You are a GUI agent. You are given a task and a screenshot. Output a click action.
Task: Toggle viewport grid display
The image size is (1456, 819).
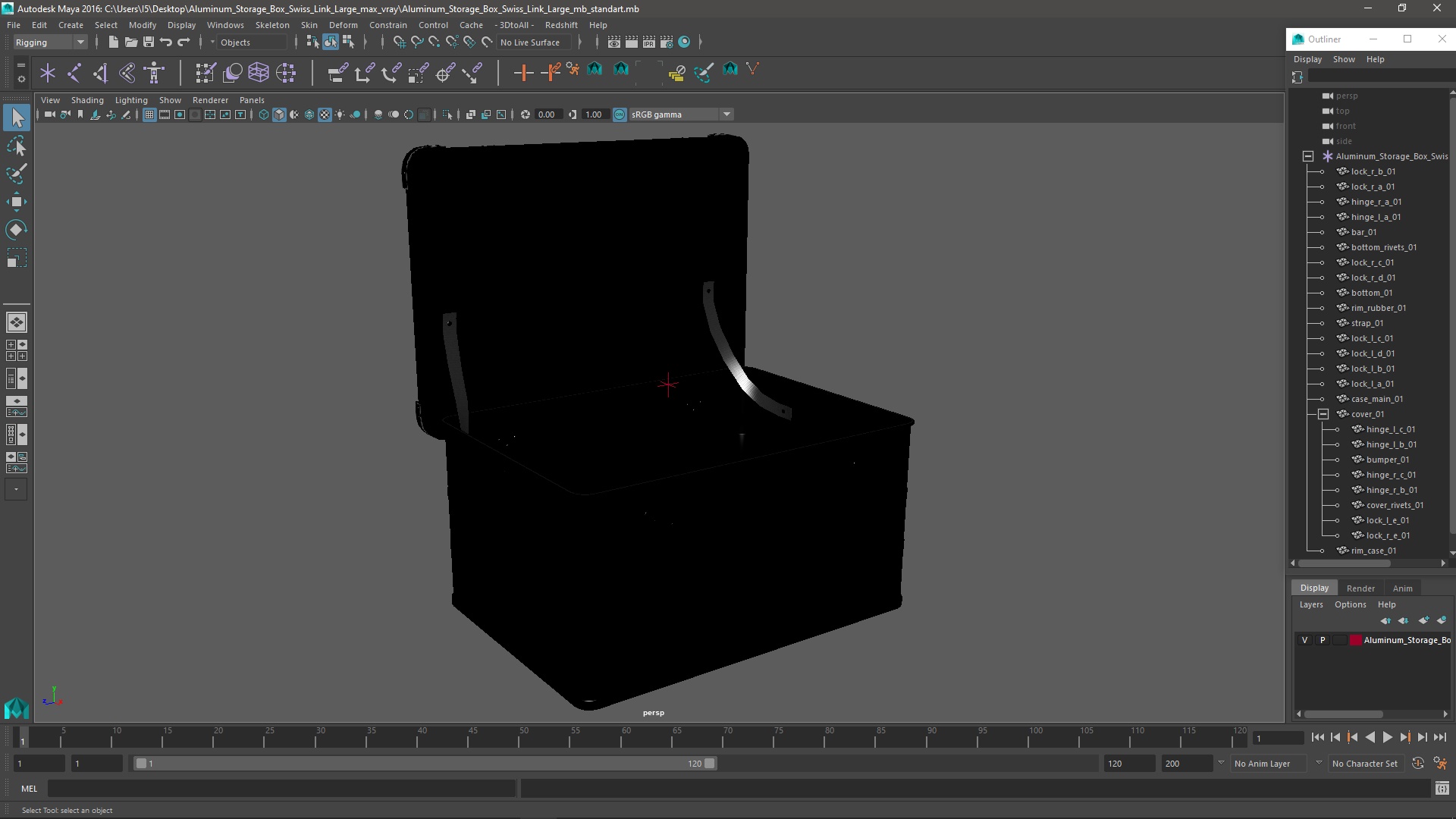click(149, 115)
